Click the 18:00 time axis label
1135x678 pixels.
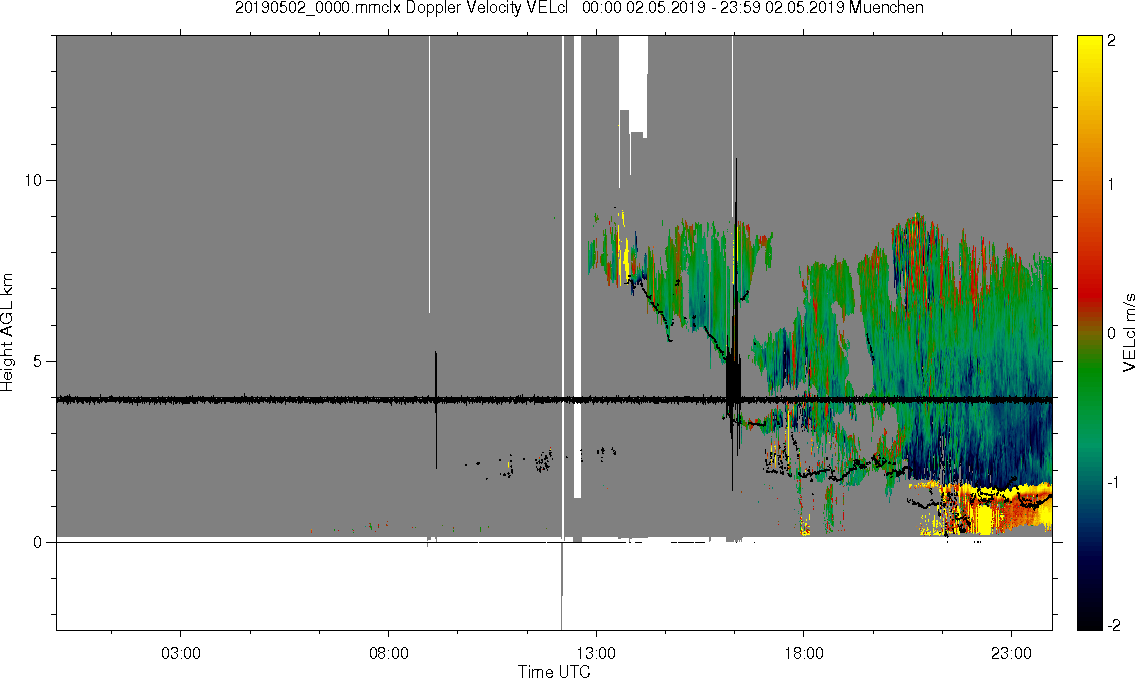(x=804, y=653)
